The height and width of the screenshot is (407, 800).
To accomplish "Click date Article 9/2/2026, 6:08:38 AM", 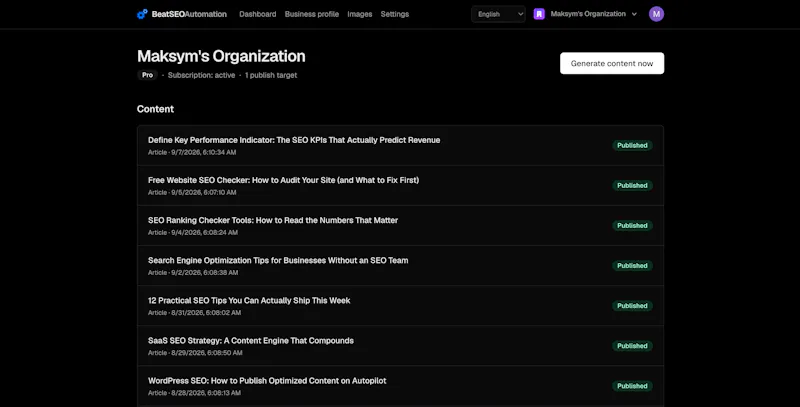I will (193, 272).
